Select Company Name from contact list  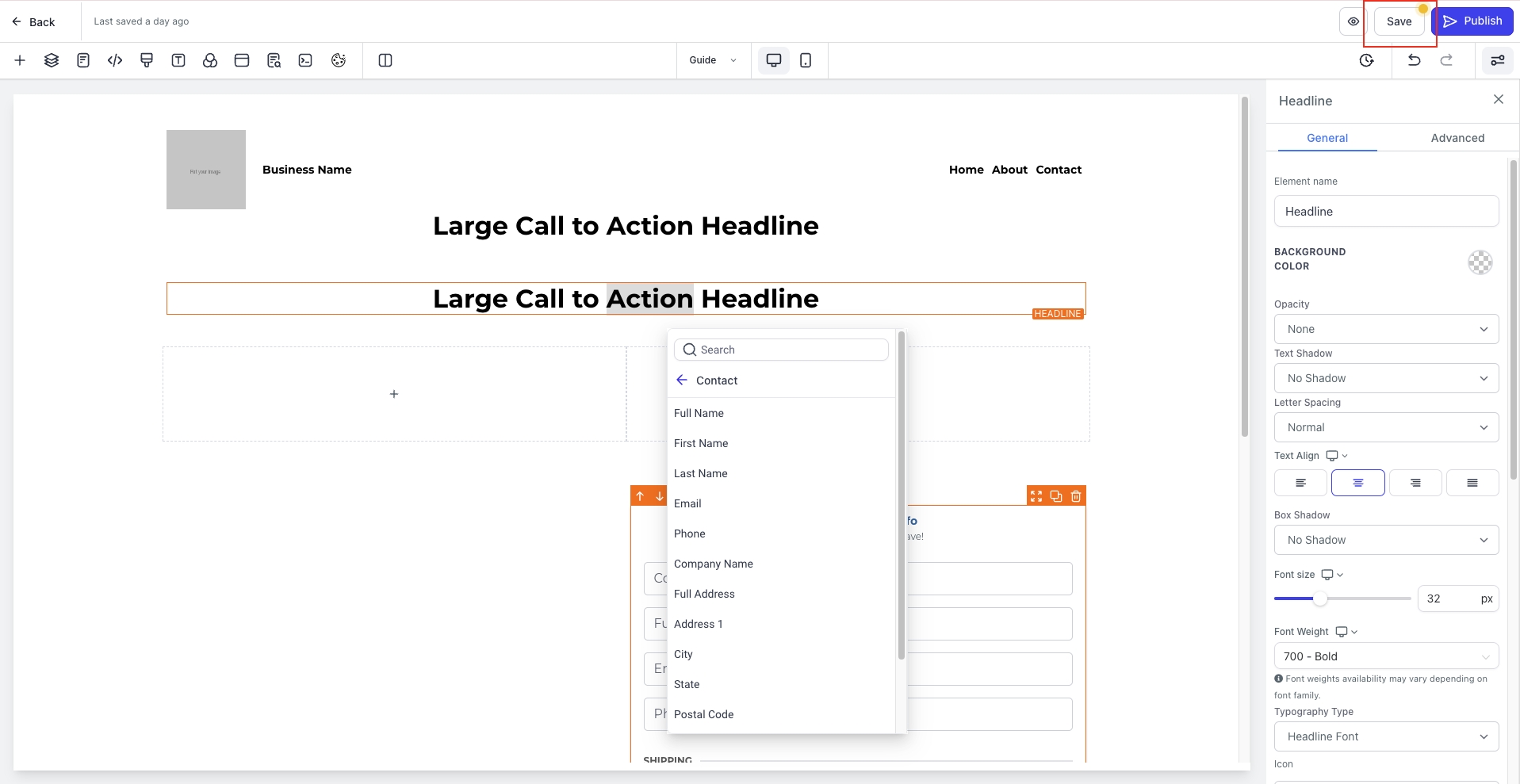[714, 564]
